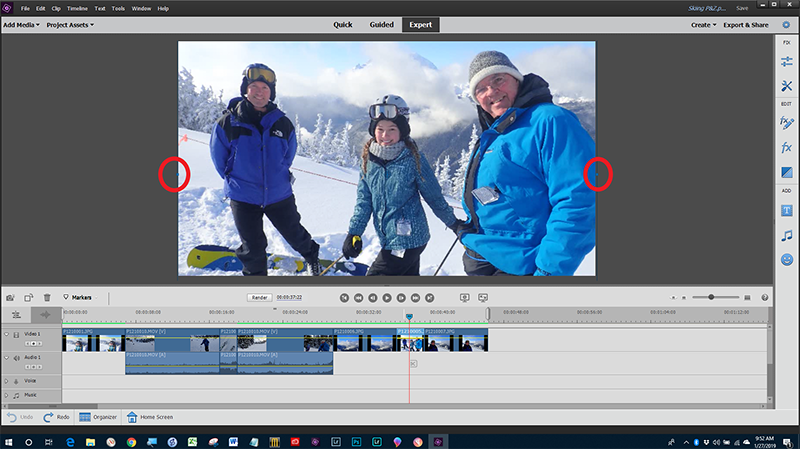The image size is (800, 449).
Task: Open the audio view waveform icon
Action: click(x=45, y=315)
